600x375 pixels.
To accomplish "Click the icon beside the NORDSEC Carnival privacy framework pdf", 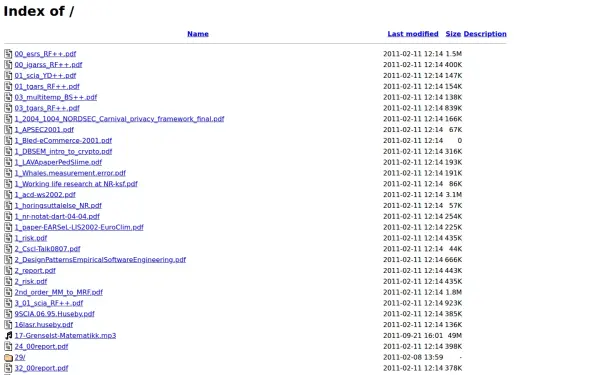I will (8, 119).
